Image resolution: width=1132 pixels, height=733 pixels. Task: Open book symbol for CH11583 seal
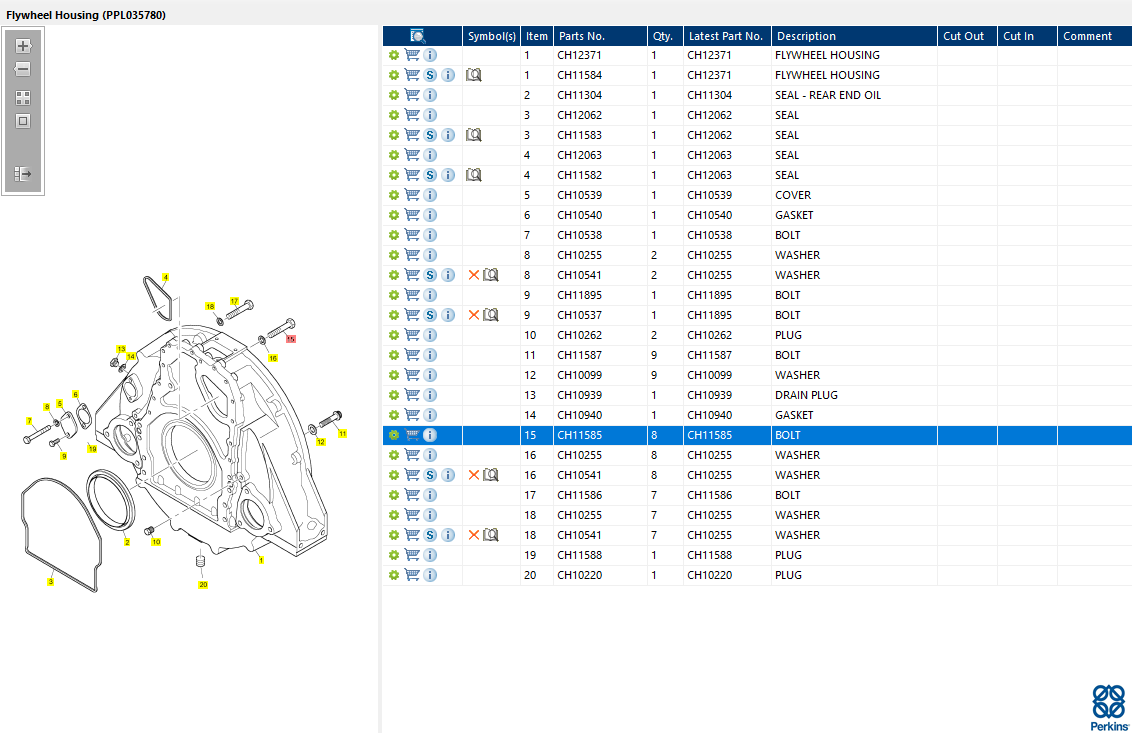[474, 135]
